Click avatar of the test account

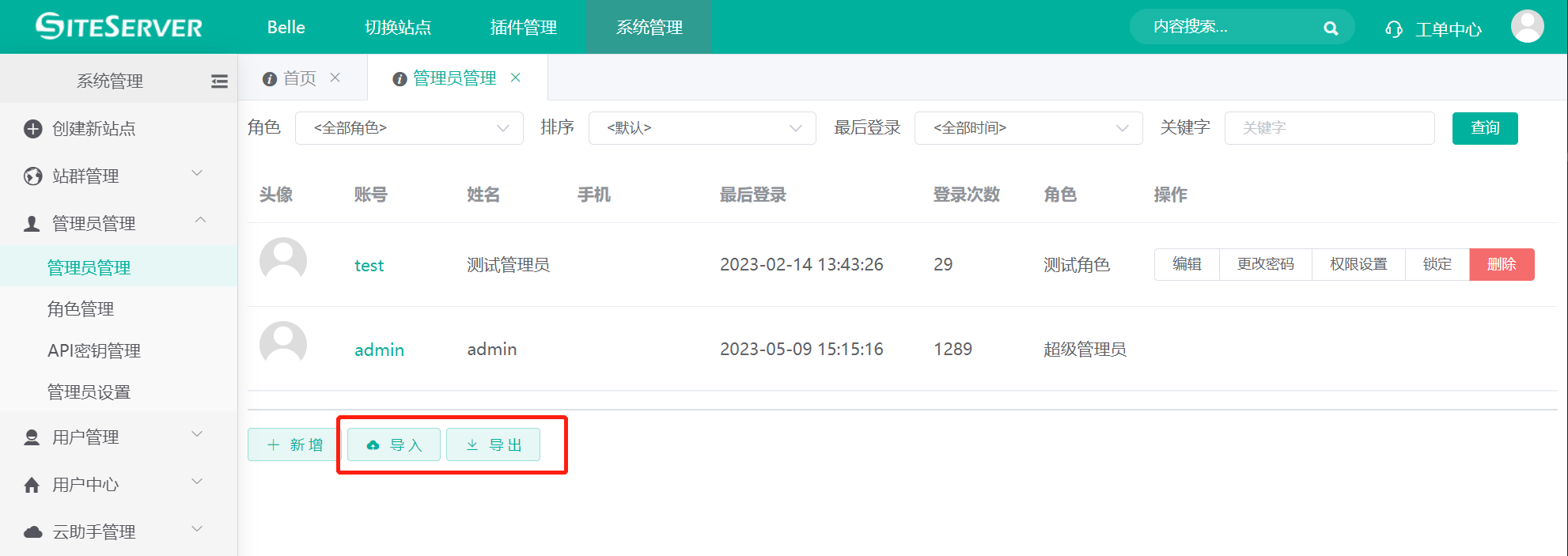(283, 261)
